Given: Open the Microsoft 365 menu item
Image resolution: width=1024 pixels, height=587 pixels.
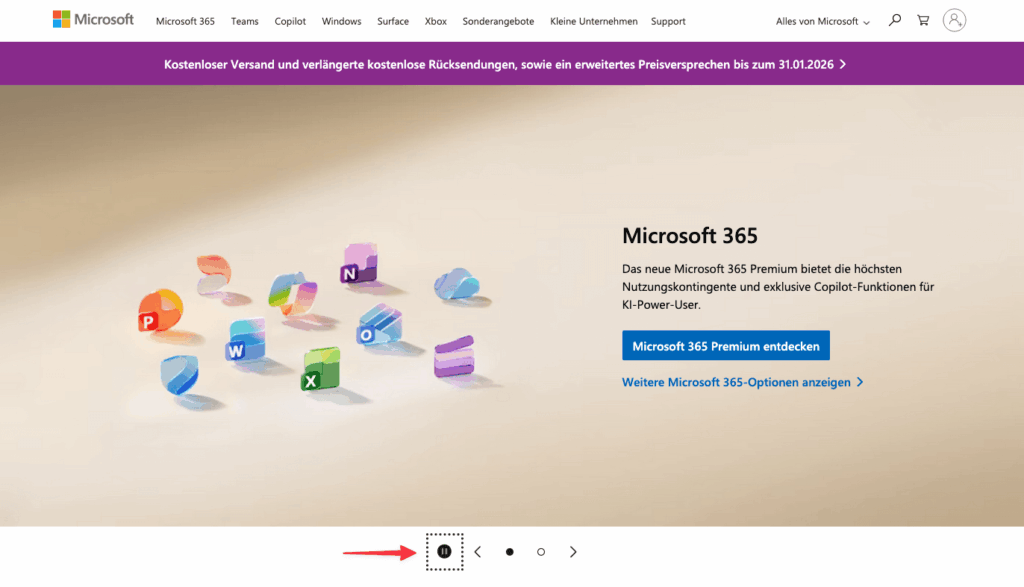Looking at the screenshot, I should [184, 20].
